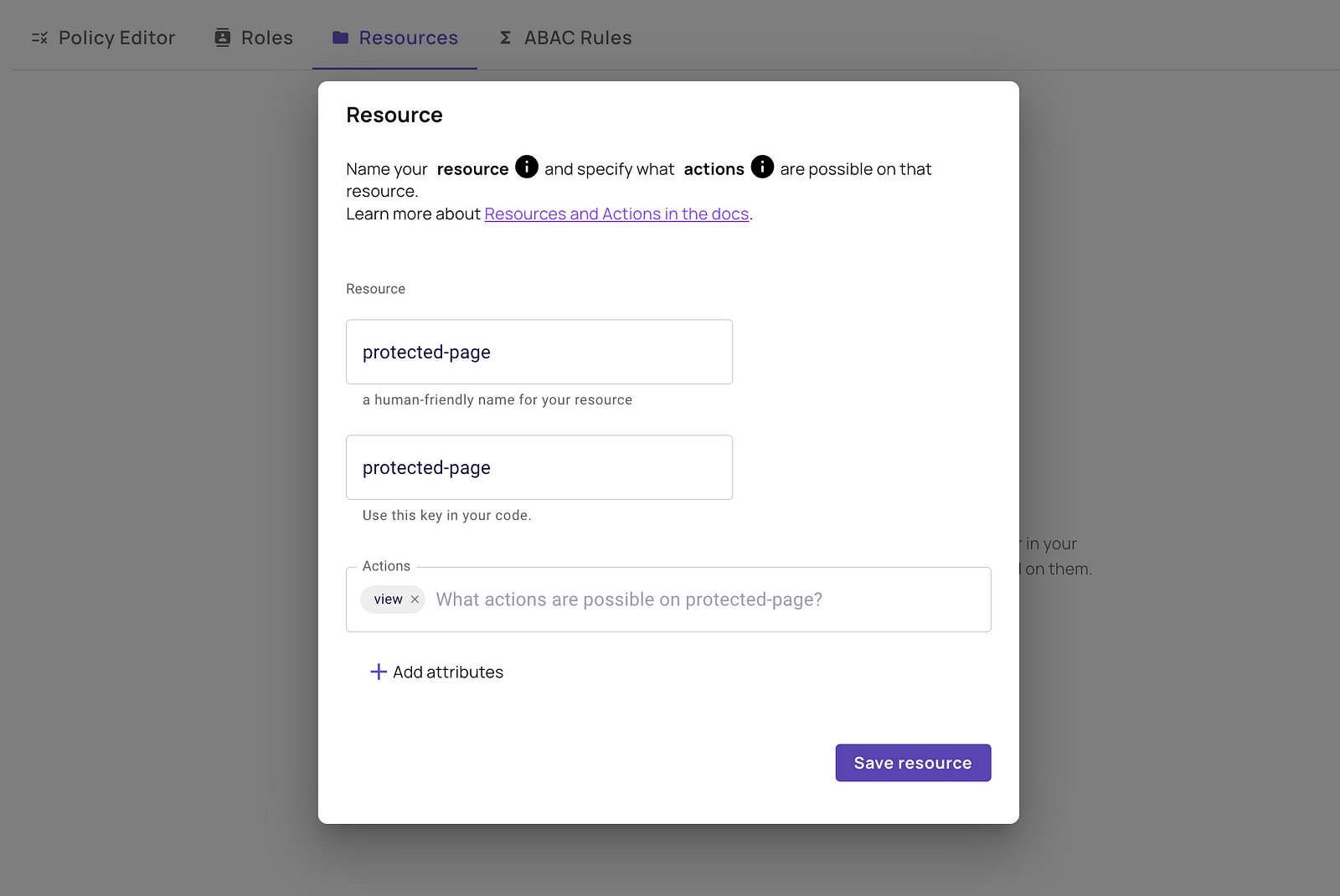The width and height of the screenshot is (1340, 896).
Task: Click the ABAC Rules sigma icon
Action: click(x=505, y=38)
